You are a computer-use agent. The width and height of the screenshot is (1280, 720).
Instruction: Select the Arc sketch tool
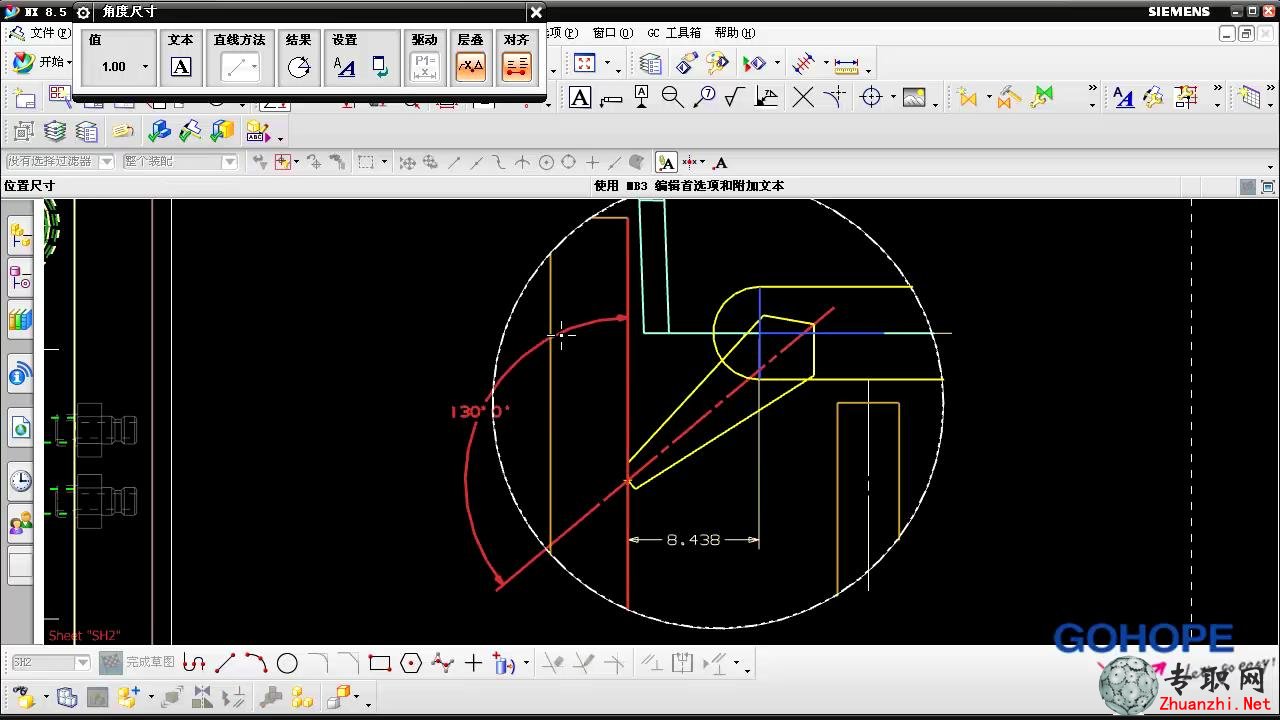(256, 663)
